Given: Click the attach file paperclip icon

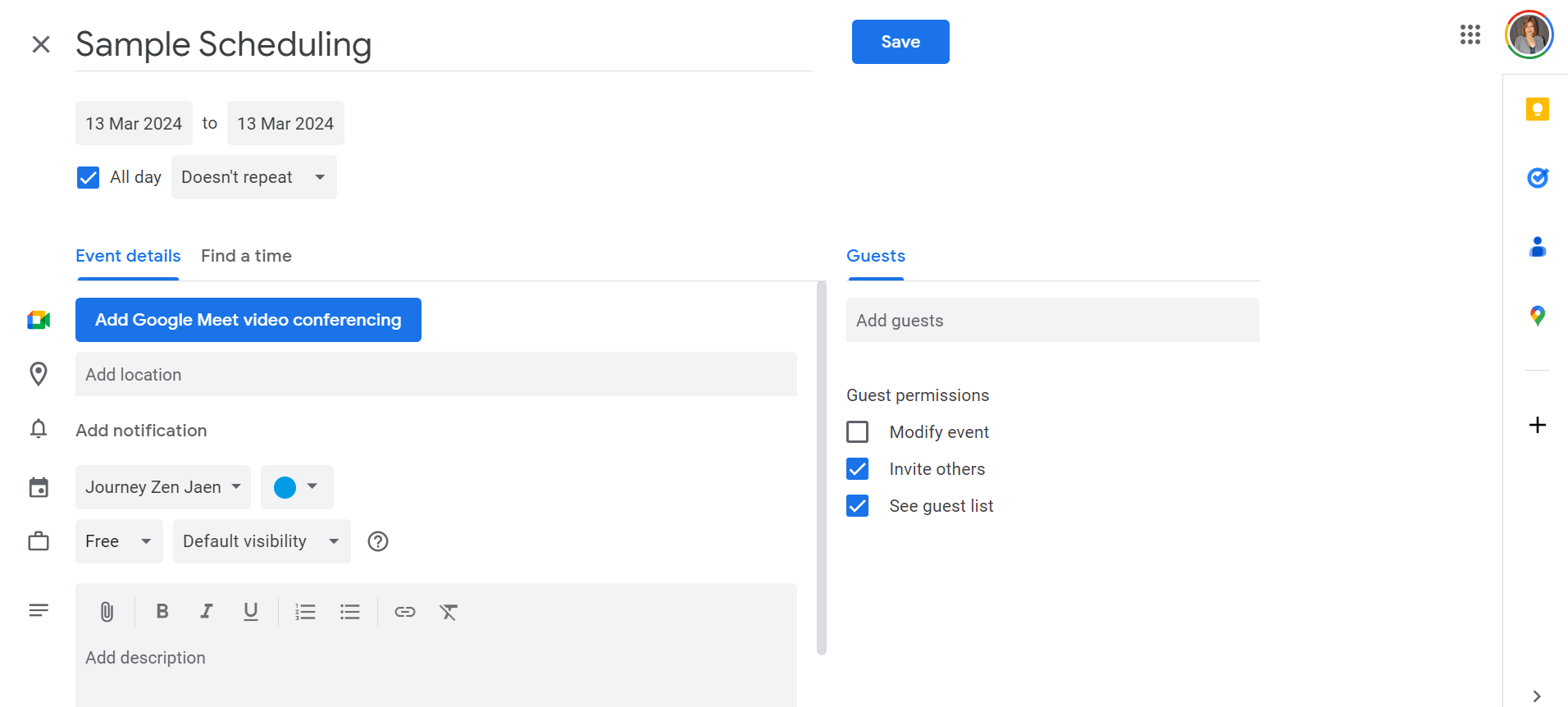Looking at the screenshot, I should [x=107, y=612].
